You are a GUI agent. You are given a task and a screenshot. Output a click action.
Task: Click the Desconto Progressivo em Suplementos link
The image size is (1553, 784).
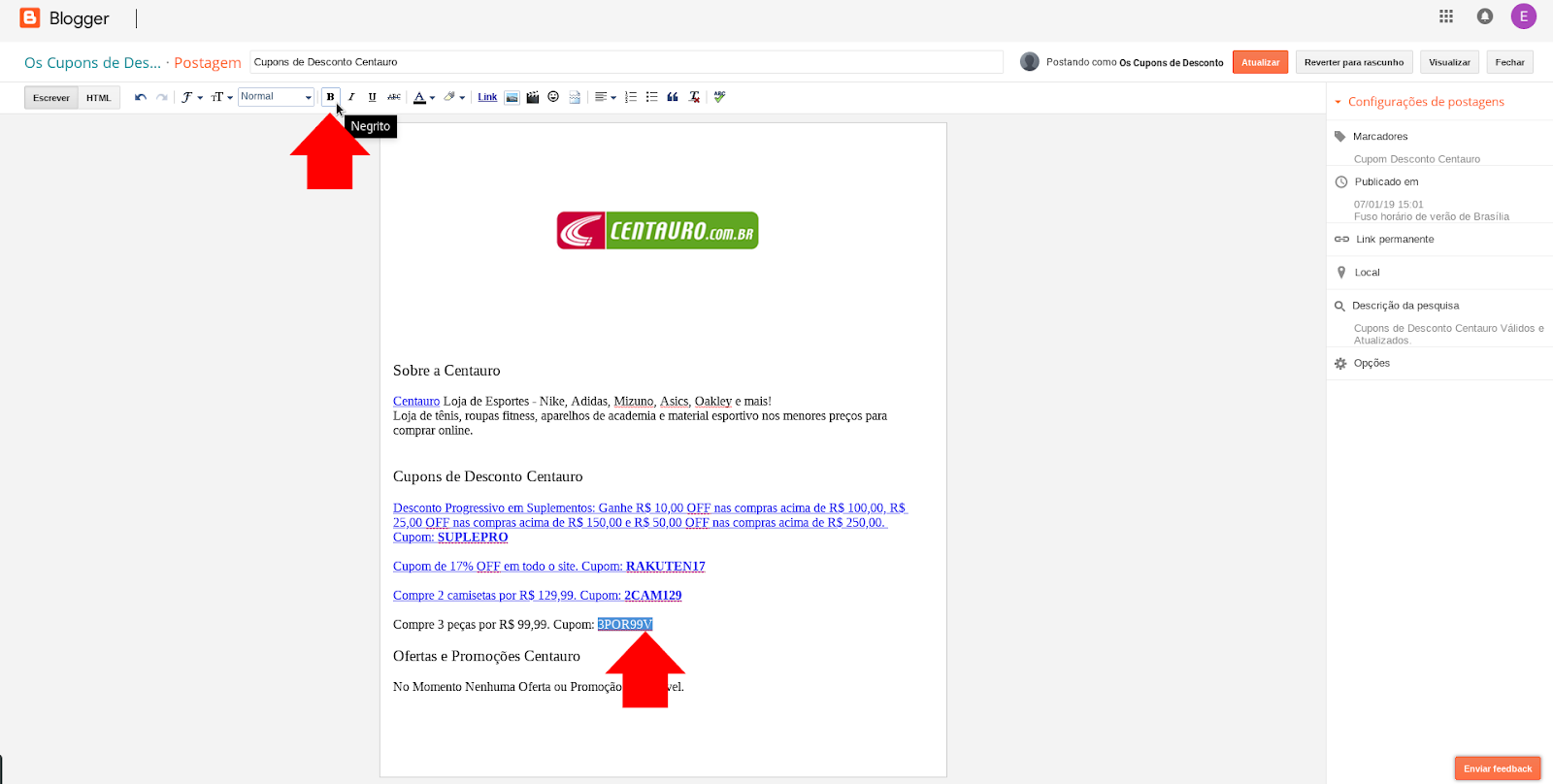tap(649, 522)
